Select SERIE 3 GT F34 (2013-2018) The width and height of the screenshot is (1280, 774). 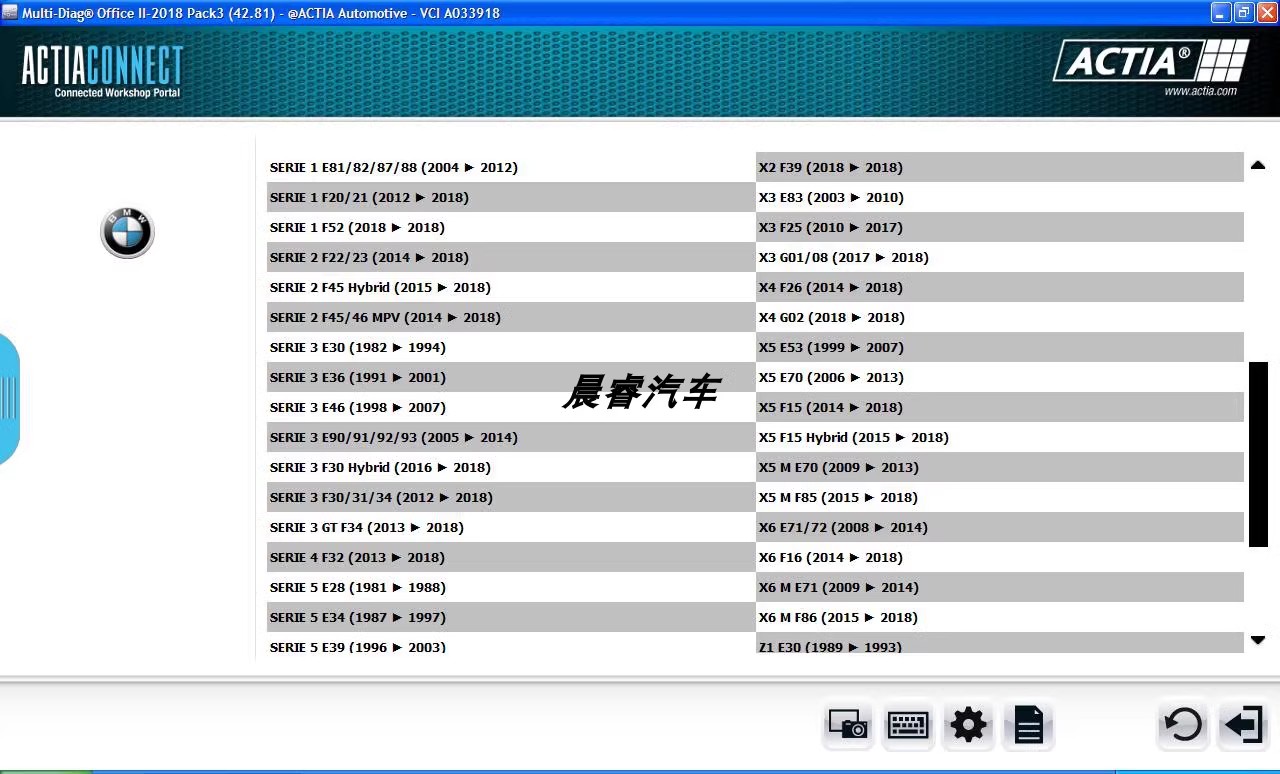click(x=511, y=527)
